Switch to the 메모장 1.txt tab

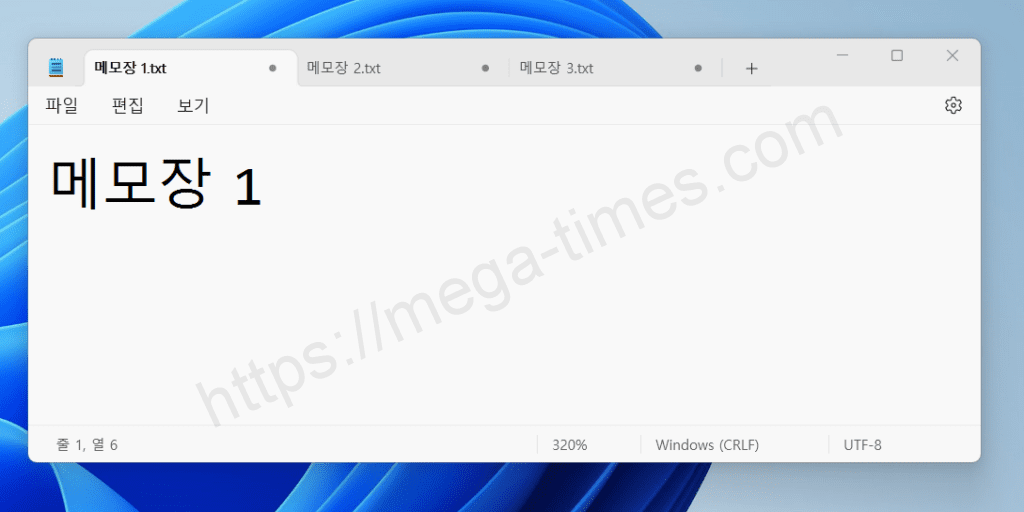[x=191, y=68]
